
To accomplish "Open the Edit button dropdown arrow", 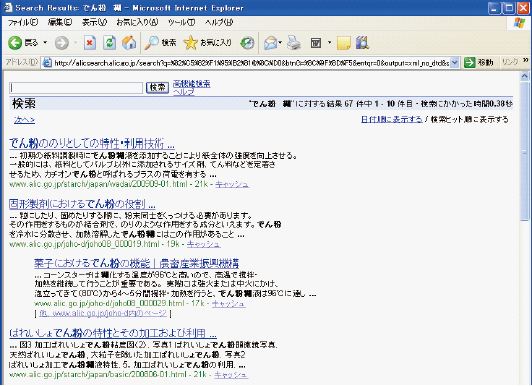I will point(329,43).
